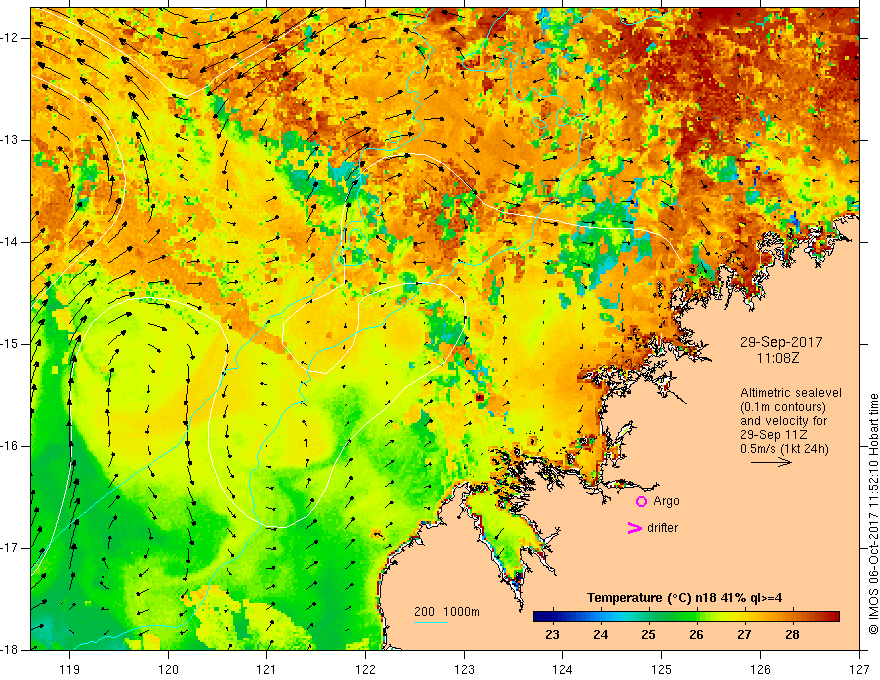This screenshot has width=880, height=680.
Task: Click temperature scale label 27
Action: point(744,635)
